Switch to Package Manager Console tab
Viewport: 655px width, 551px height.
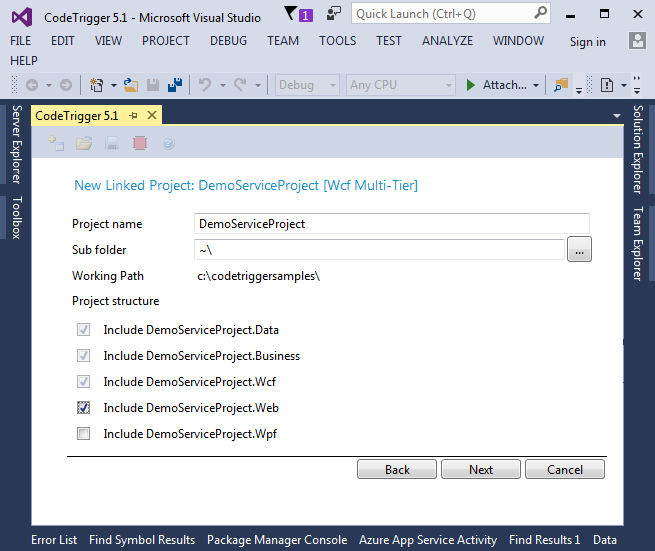277,540
